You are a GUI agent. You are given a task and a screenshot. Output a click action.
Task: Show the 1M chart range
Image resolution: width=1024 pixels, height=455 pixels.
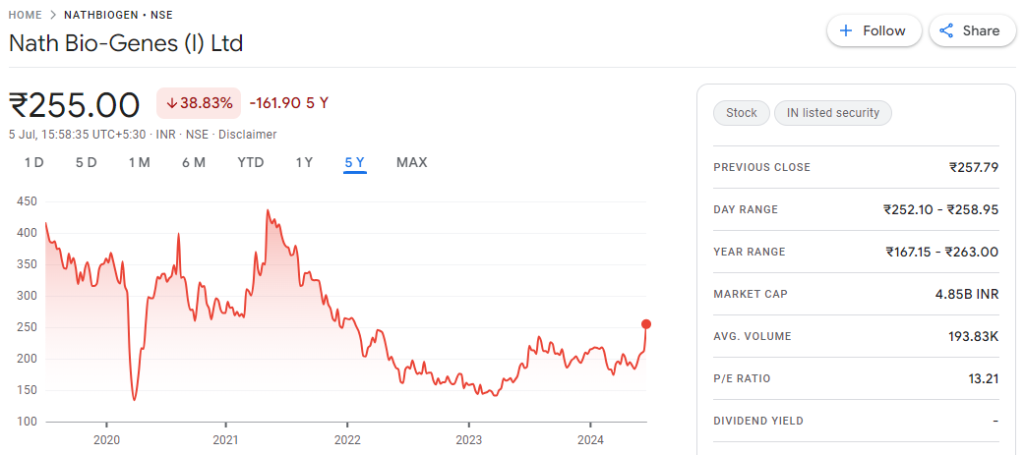[x=139, y=162]
